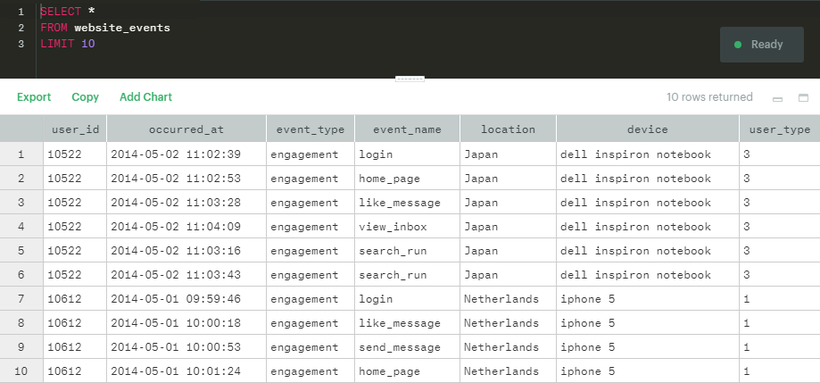Click the device column header
The image size is (820, 383).
(x=647, y=129)
